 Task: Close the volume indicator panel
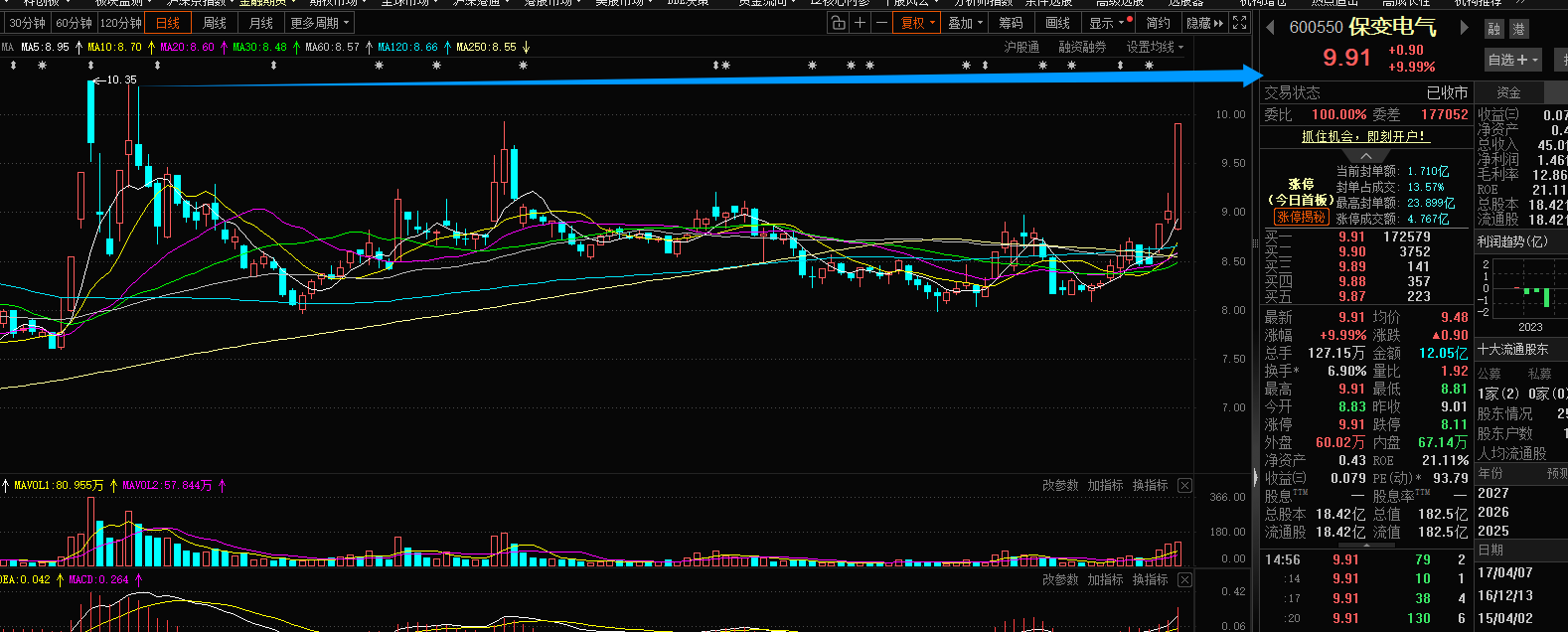tap(1184, 485)
